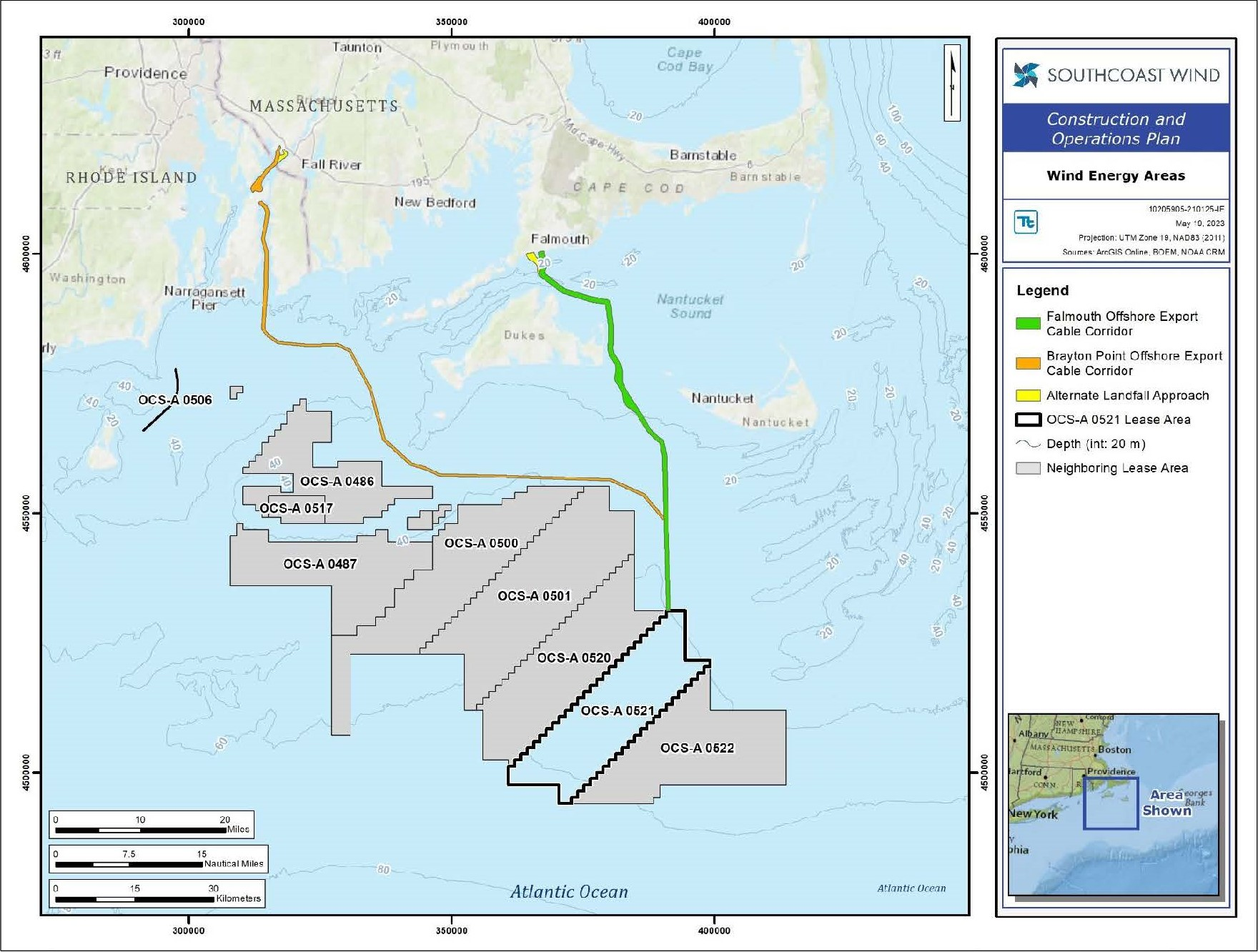1258x952 pixels.
Task: Click the Nantucket Sound label on map
Action: (690, 306)
